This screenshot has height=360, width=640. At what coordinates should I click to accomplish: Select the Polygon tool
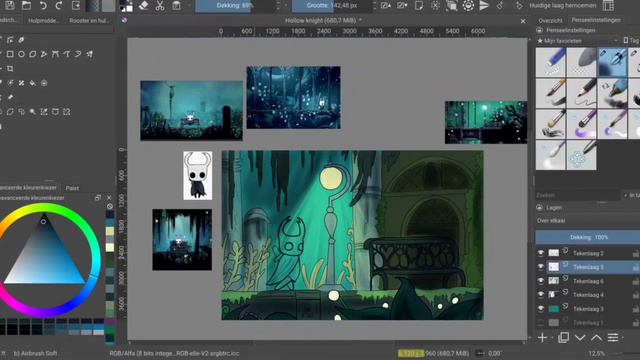[x=33, y=54]
